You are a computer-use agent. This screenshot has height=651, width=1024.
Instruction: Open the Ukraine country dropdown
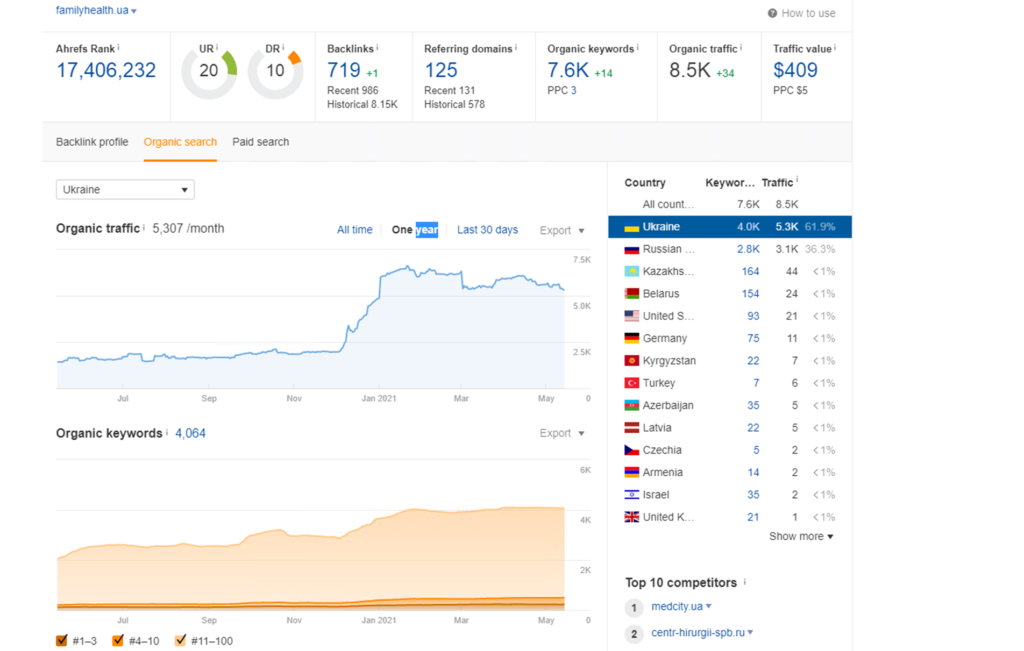tap(125, 189)
